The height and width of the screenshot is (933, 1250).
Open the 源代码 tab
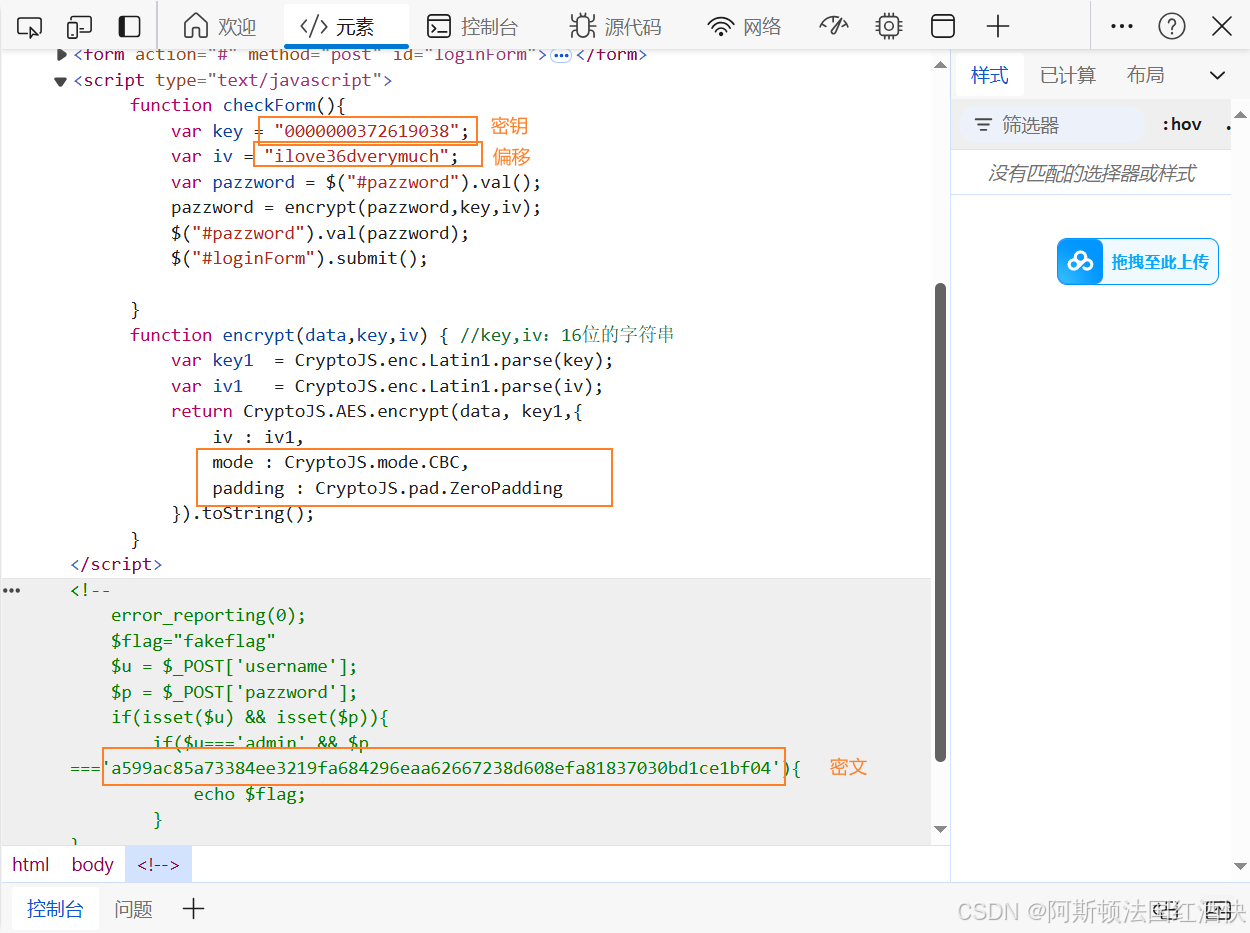click(x=615, y=26)
